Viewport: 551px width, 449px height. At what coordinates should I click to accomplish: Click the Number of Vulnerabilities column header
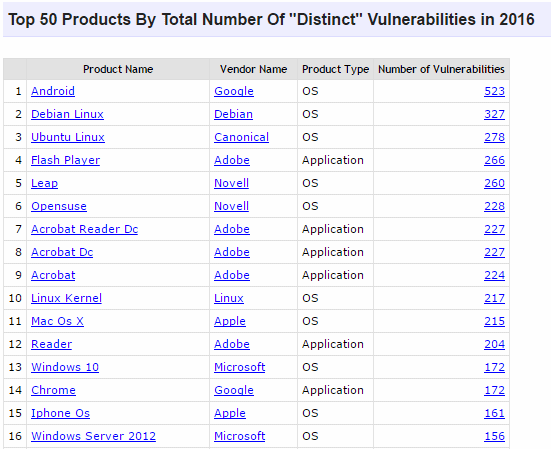coord(441,69)
